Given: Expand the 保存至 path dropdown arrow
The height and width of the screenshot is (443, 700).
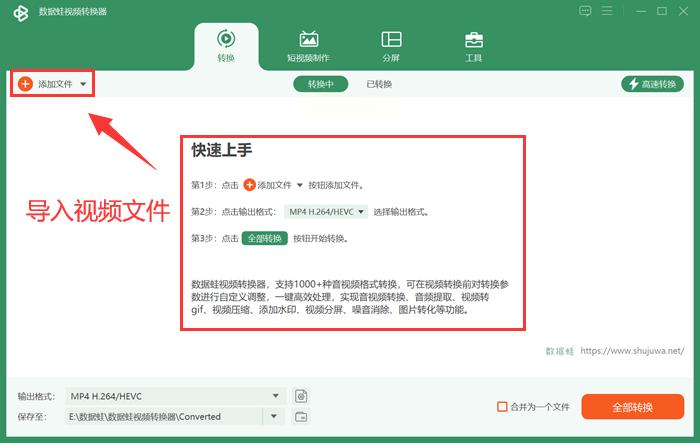Looking at the screenshot, I should point(274,417).
